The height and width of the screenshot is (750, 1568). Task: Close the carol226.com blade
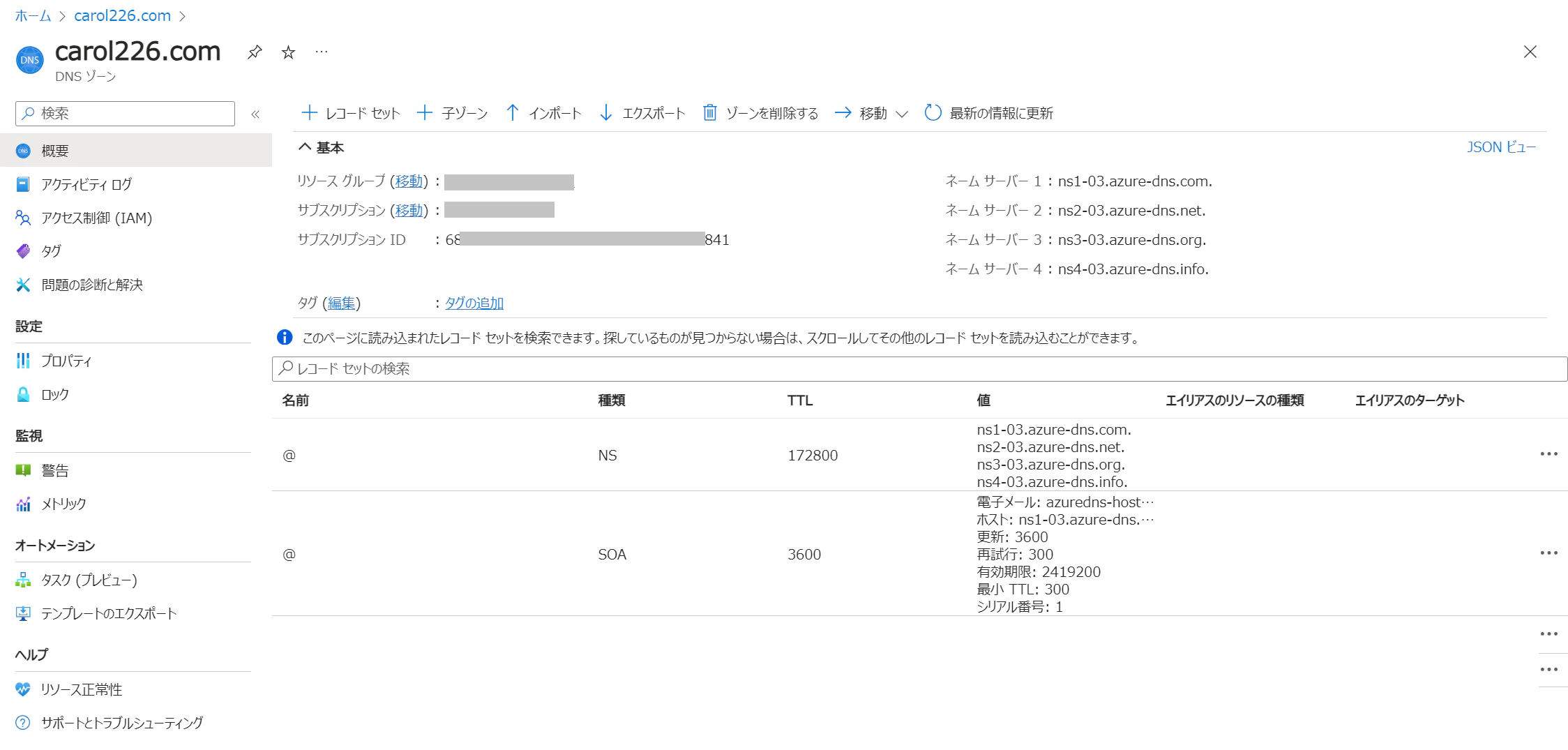click(1530, 52)
